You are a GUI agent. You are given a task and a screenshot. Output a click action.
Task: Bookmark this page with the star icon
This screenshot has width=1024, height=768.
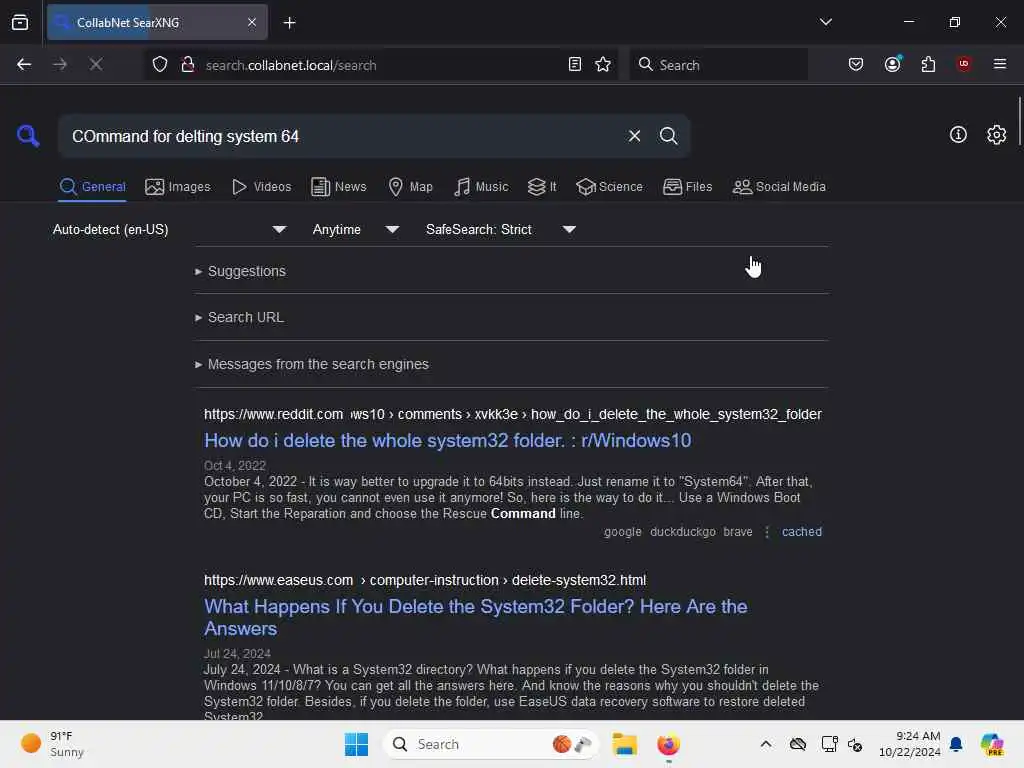pos(603,64)
